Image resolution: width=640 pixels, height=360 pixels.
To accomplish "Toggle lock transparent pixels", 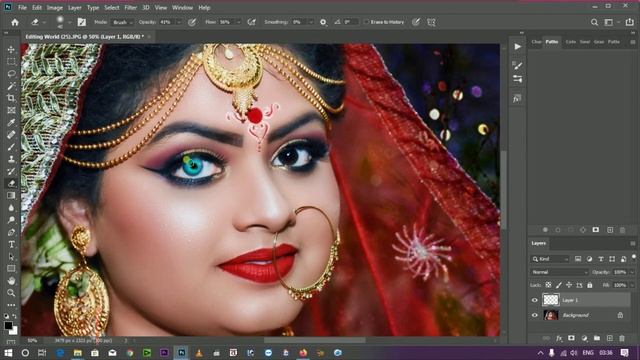I will point(548,285).
